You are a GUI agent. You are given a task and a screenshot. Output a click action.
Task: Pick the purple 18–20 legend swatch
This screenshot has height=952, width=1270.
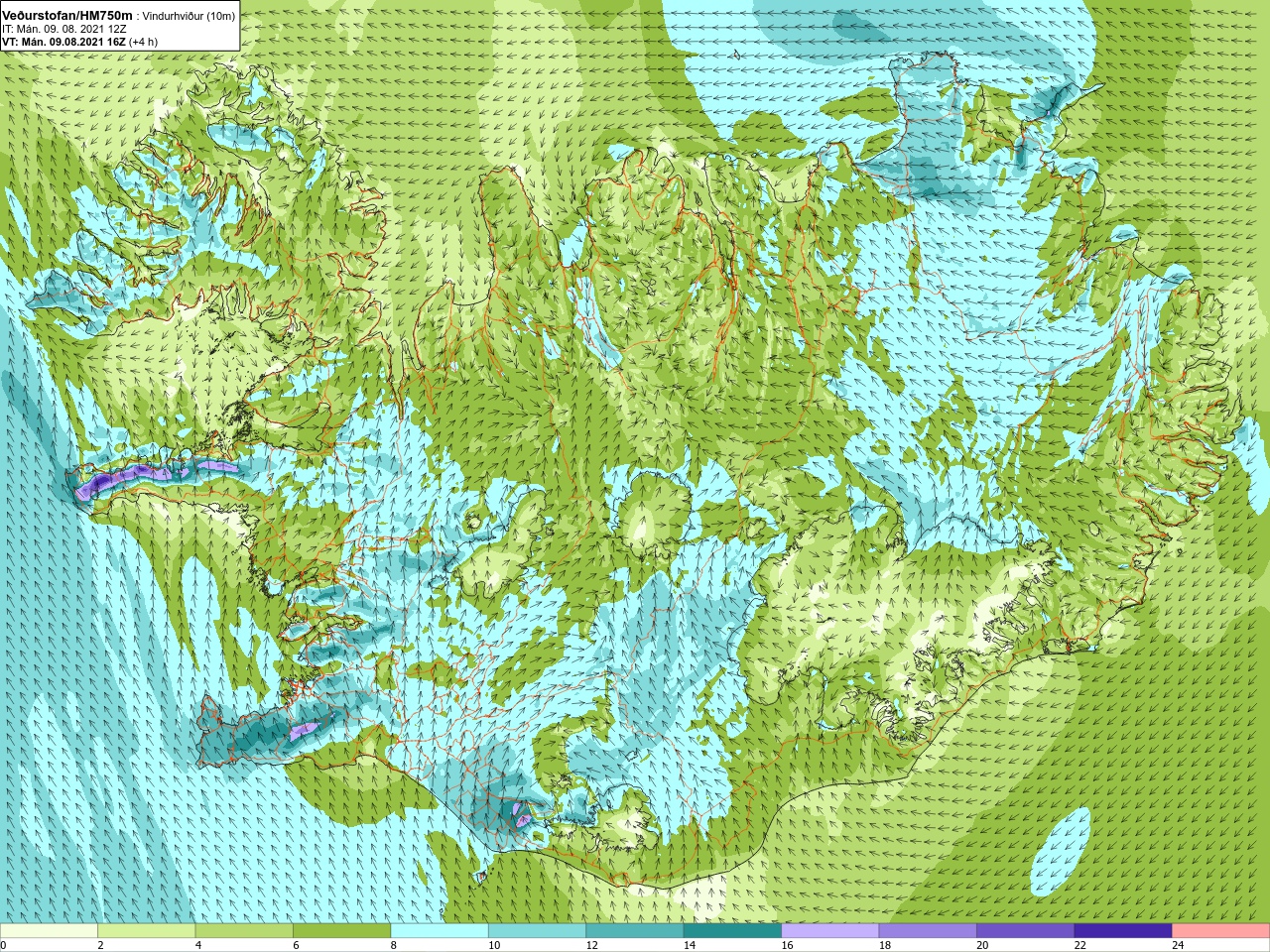pos(928,931)
